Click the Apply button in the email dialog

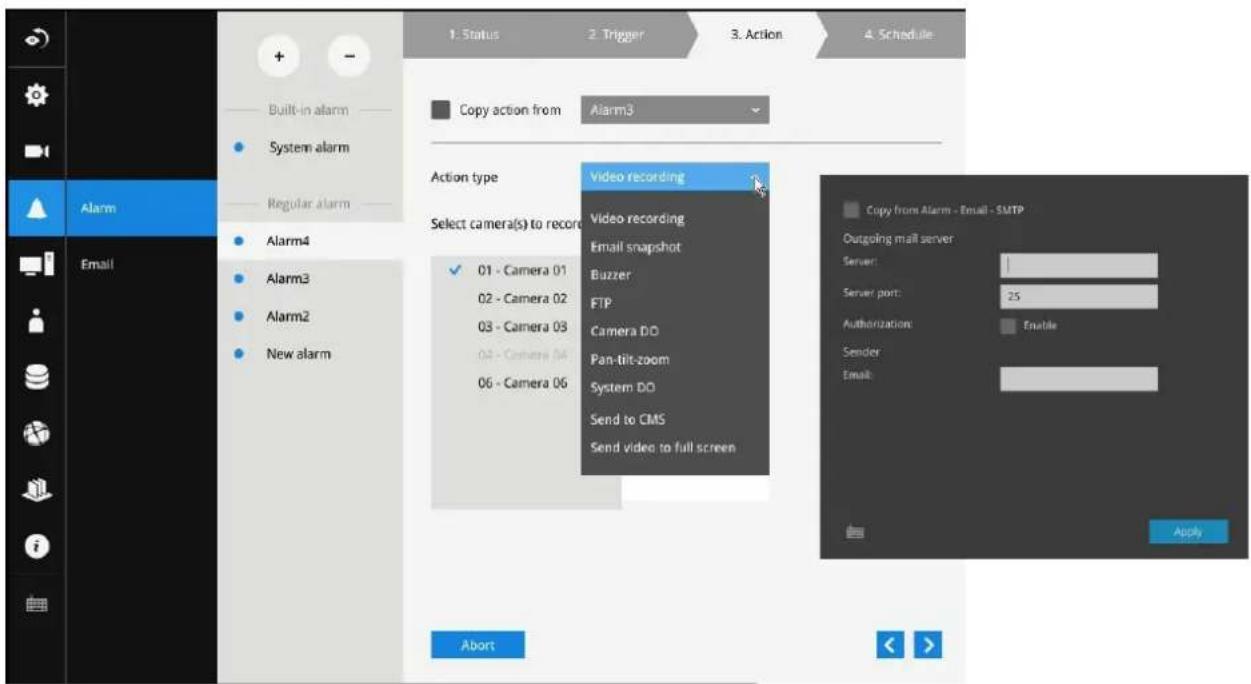(1187, 532)
